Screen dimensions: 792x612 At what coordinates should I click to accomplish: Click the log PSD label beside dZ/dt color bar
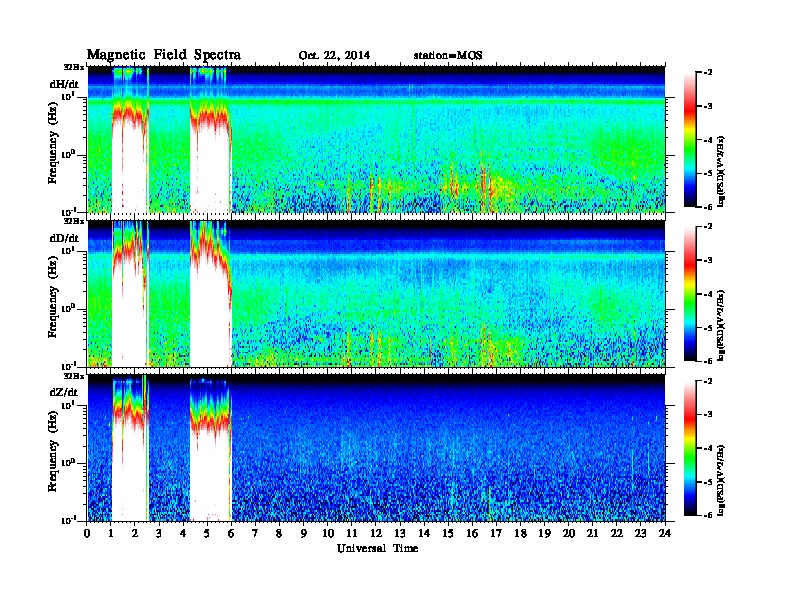pyautogui.click(x=721, y=479)
